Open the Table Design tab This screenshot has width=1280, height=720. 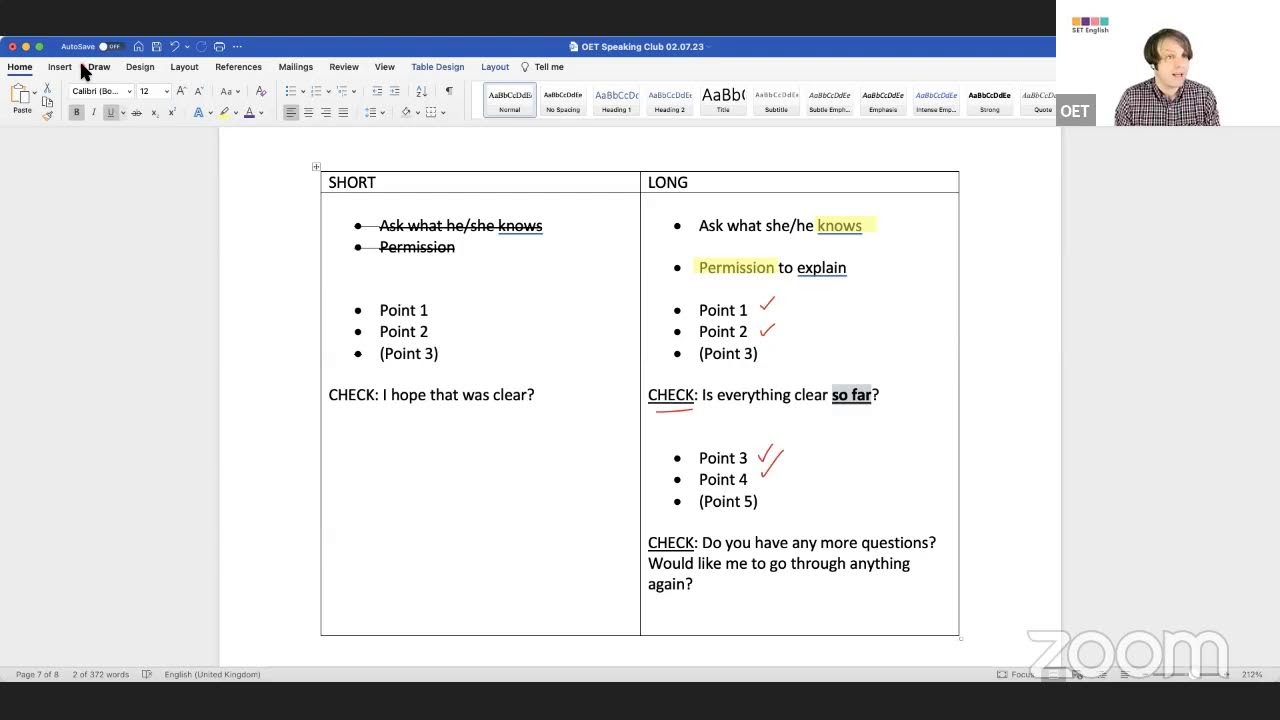[438, 67]
